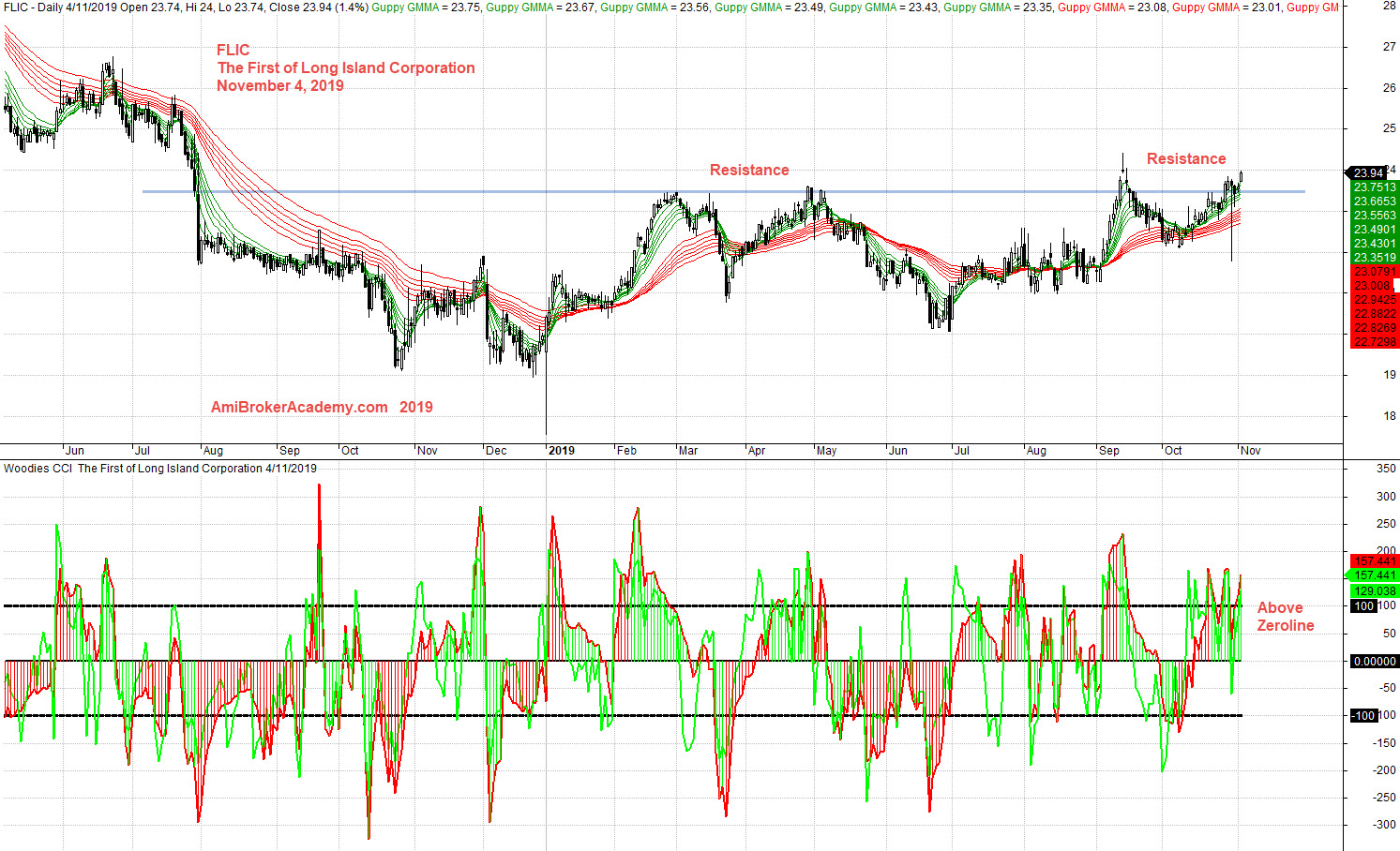Click the -150 CCI axis label
Viewport: 1400px width, 851px height.
point(1384,743)
